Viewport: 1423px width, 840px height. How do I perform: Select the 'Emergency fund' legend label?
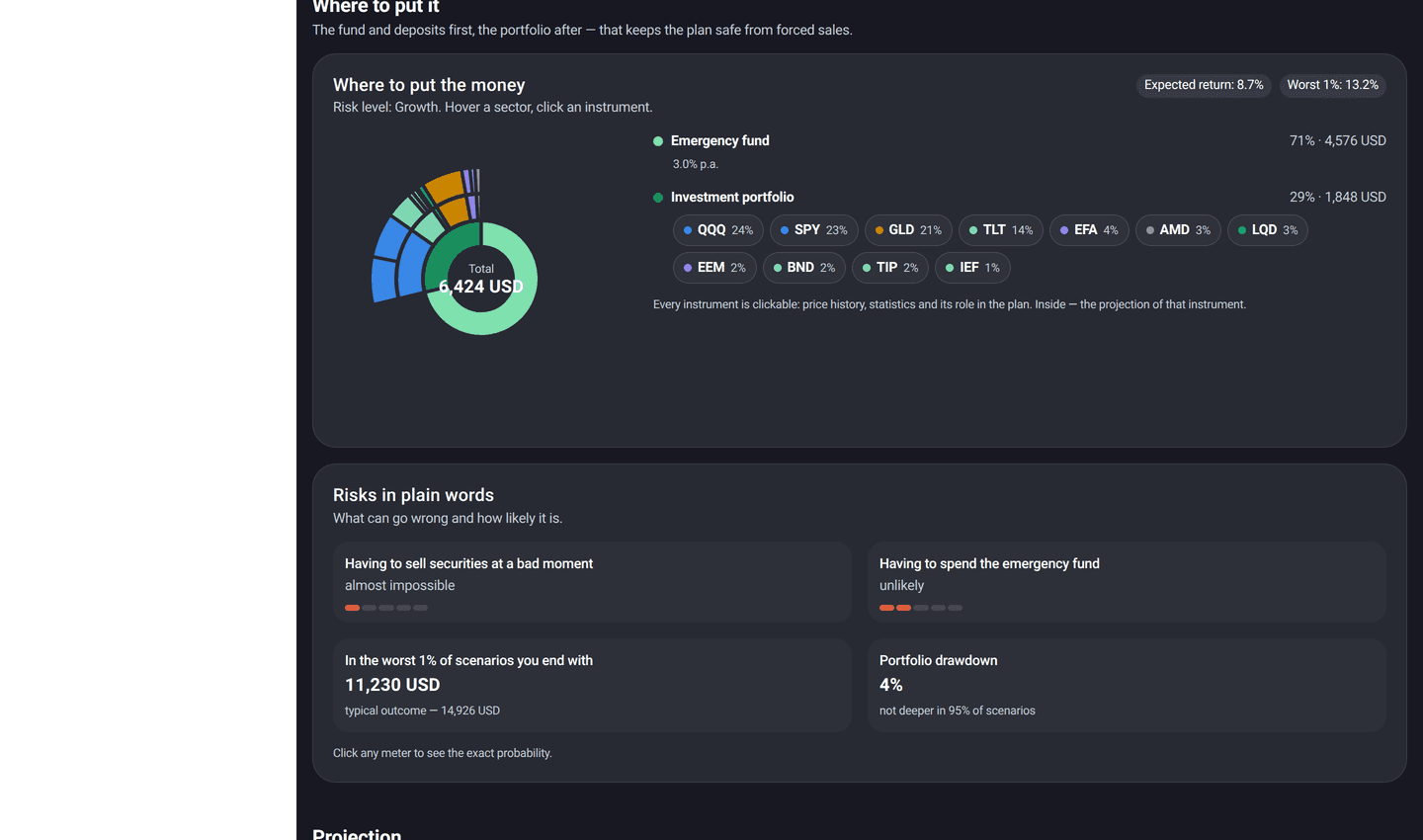[x=720, y=140]
